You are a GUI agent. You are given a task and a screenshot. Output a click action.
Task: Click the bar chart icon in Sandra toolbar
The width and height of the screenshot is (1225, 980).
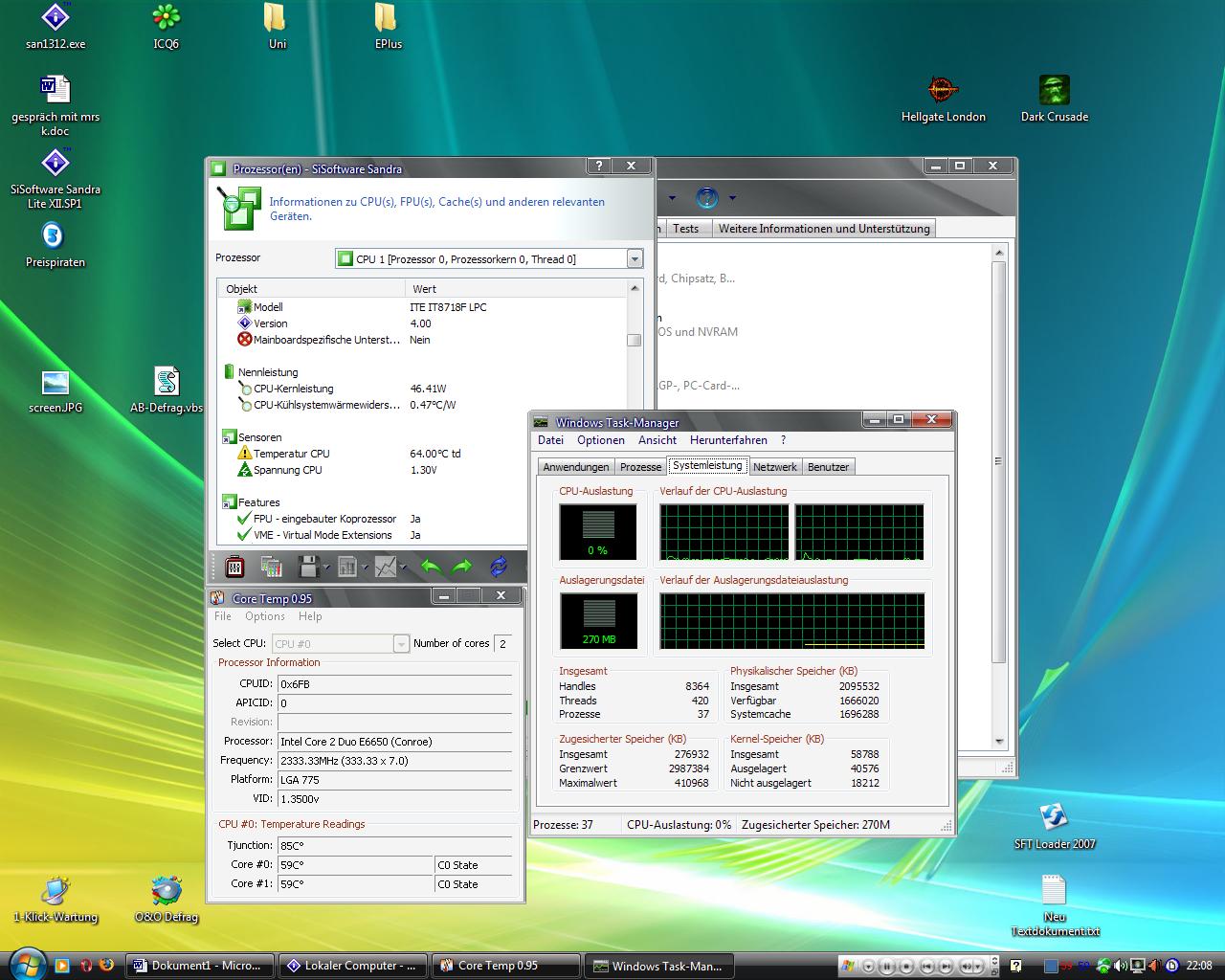coord(346,567)
